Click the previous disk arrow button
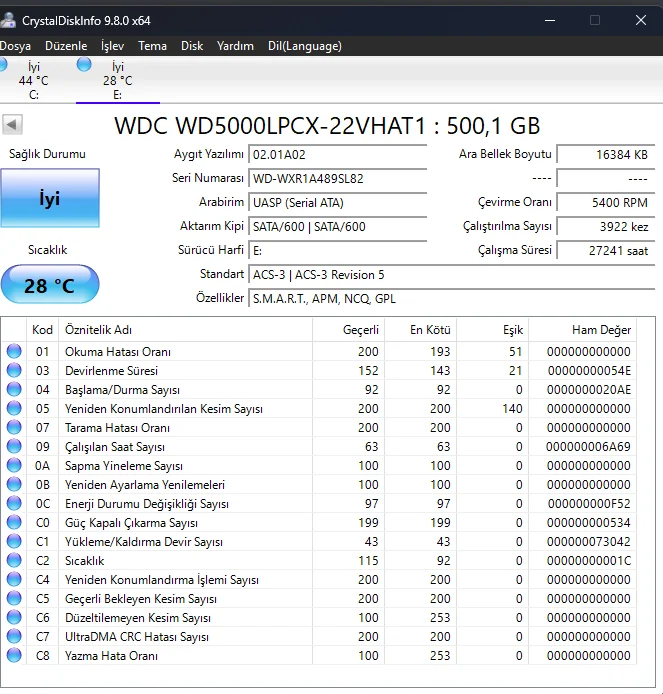The width and height of the screenshot is (663, 694). point(13,125)
